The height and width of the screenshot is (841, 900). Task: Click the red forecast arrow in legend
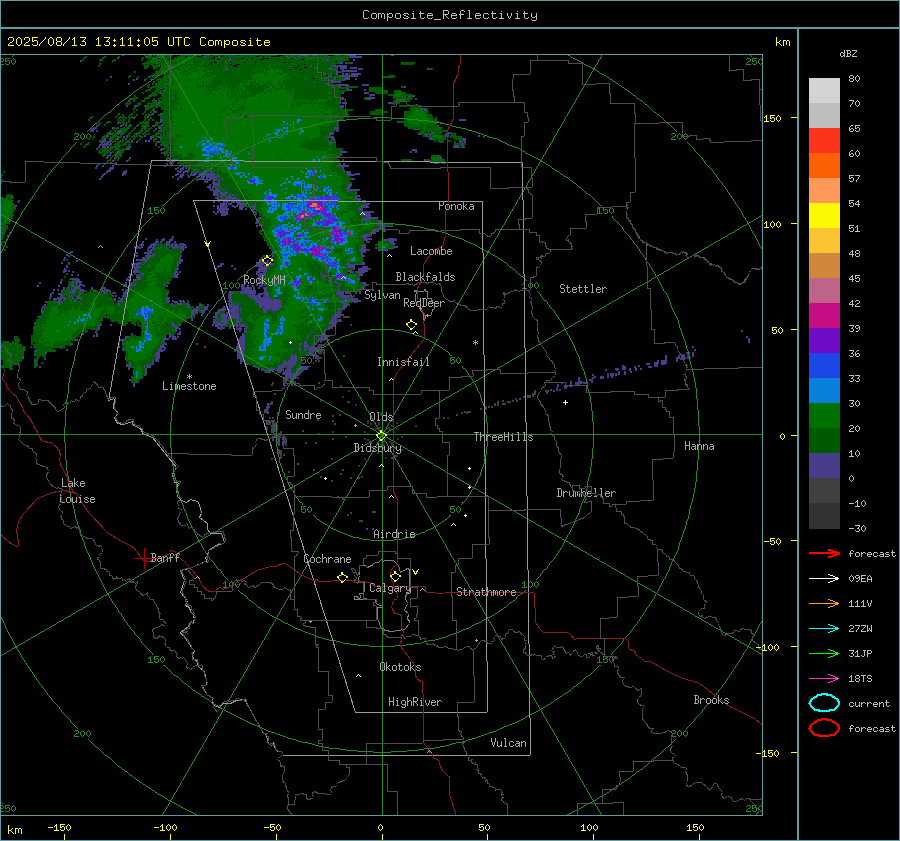pos(824,553)
